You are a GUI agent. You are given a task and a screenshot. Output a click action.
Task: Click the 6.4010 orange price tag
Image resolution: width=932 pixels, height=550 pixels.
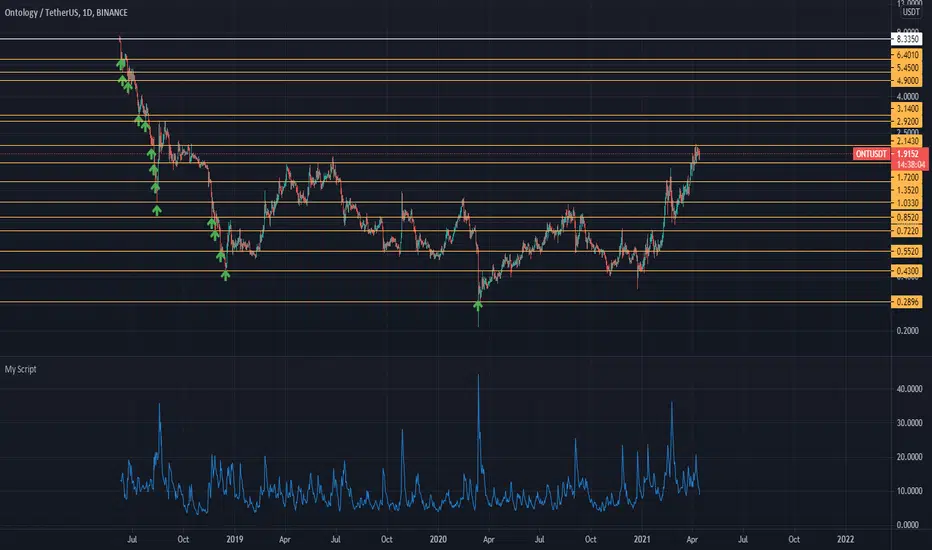906,55
